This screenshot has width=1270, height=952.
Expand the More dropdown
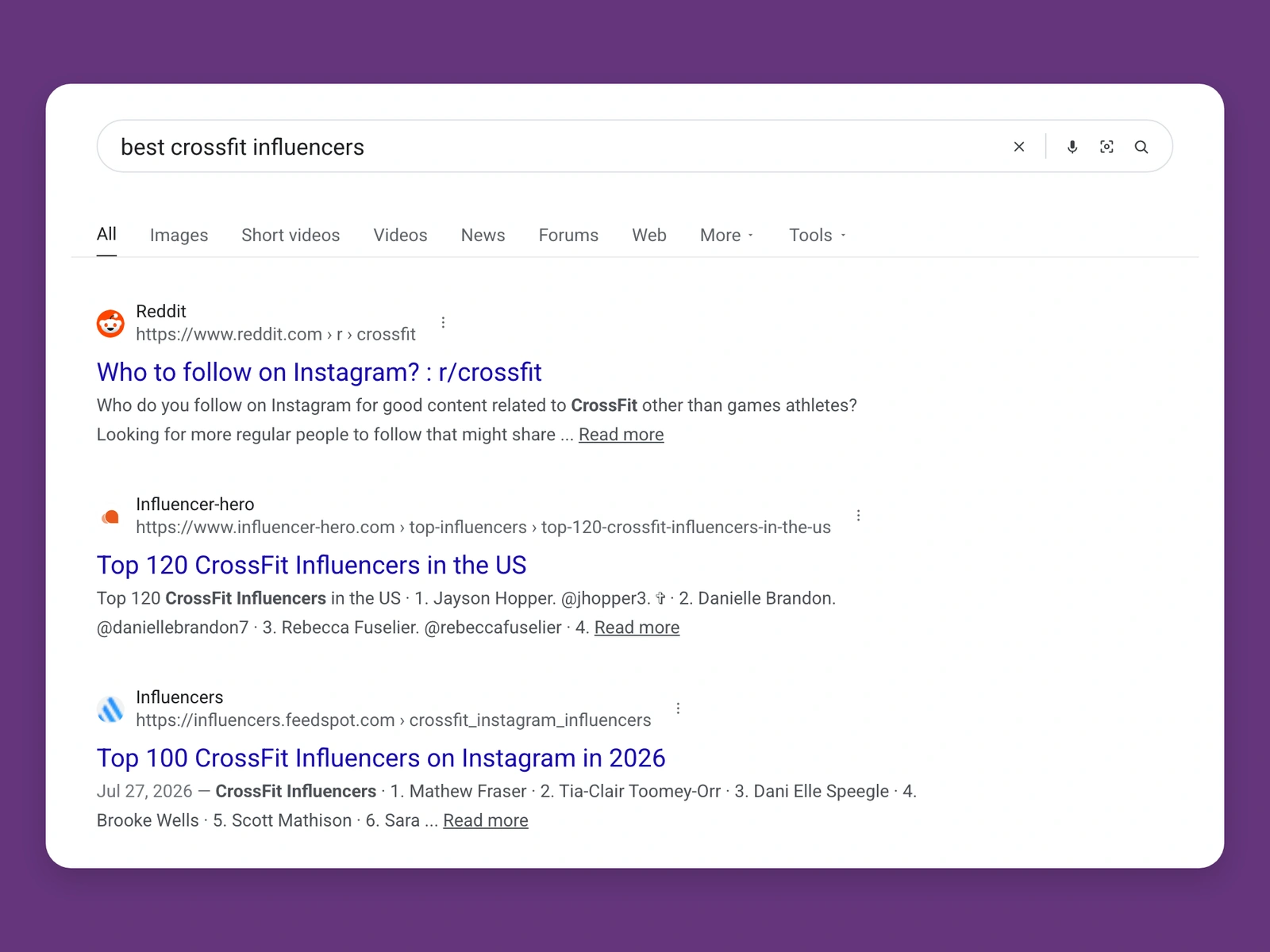click(x=727, y=235)
